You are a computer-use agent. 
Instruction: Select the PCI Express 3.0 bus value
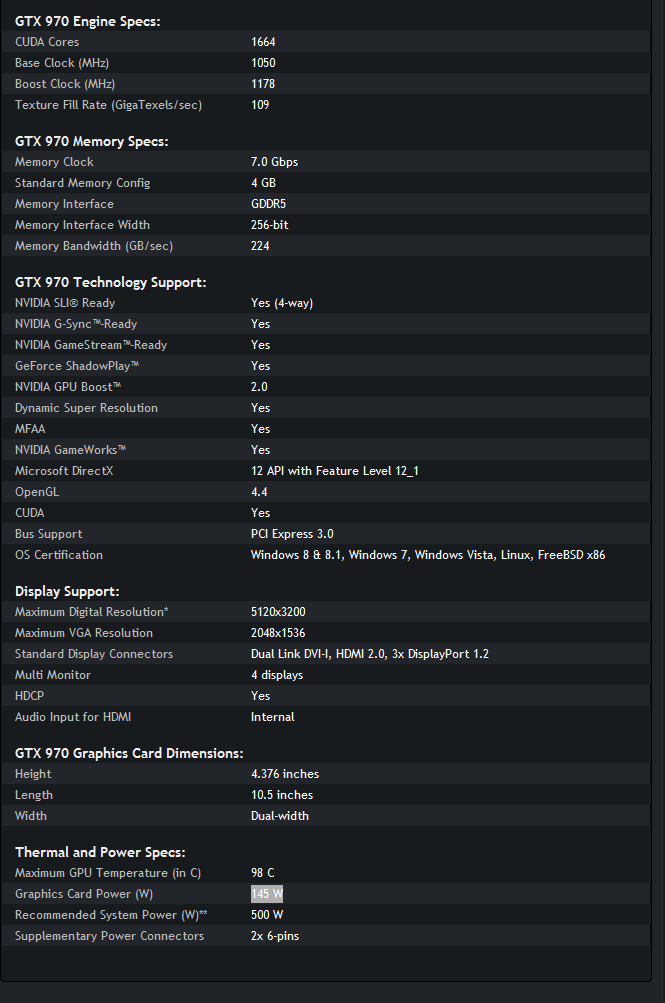click(292, 533)
